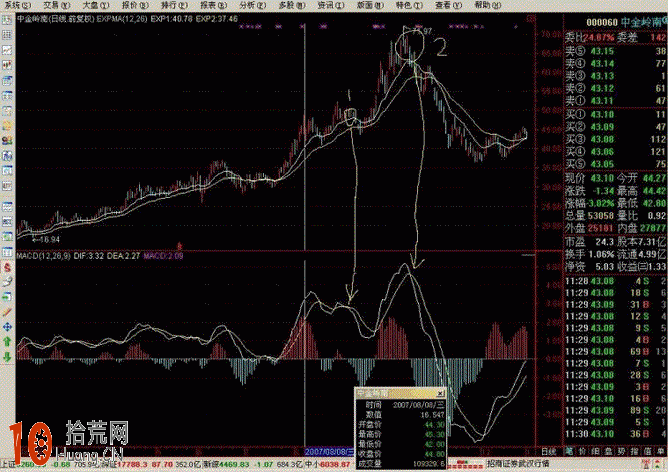Switch to the 笔 tab

click(569, 451)
